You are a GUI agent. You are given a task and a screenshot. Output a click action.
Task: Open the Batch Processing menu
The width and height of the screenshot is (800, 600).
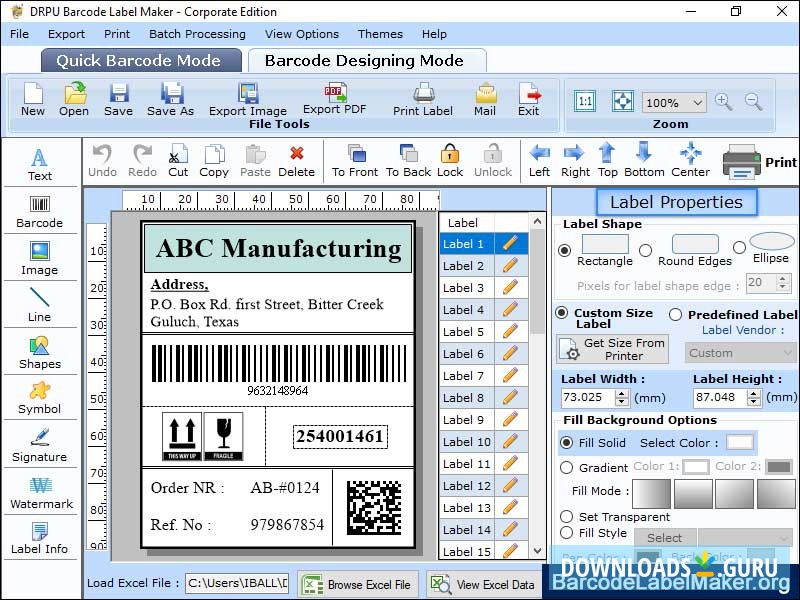197,34
